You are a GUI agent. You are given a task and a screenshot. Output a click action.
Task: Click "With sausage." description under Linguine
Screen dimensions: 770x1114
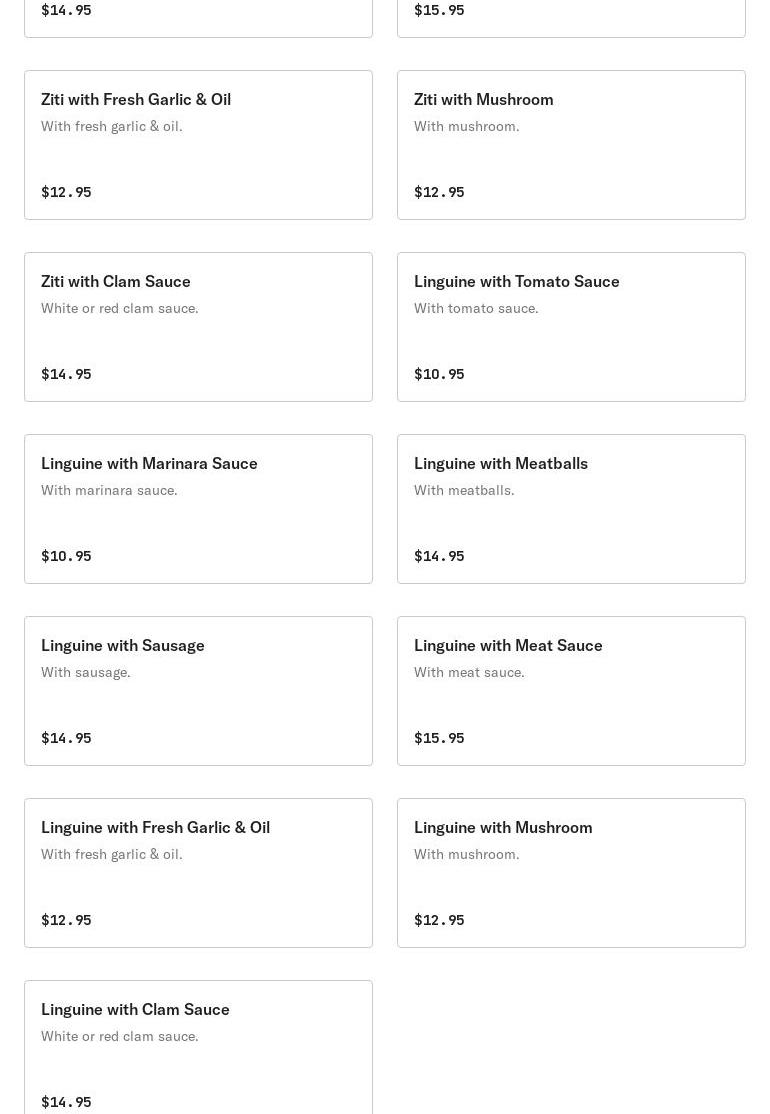(x=86, y=672)
